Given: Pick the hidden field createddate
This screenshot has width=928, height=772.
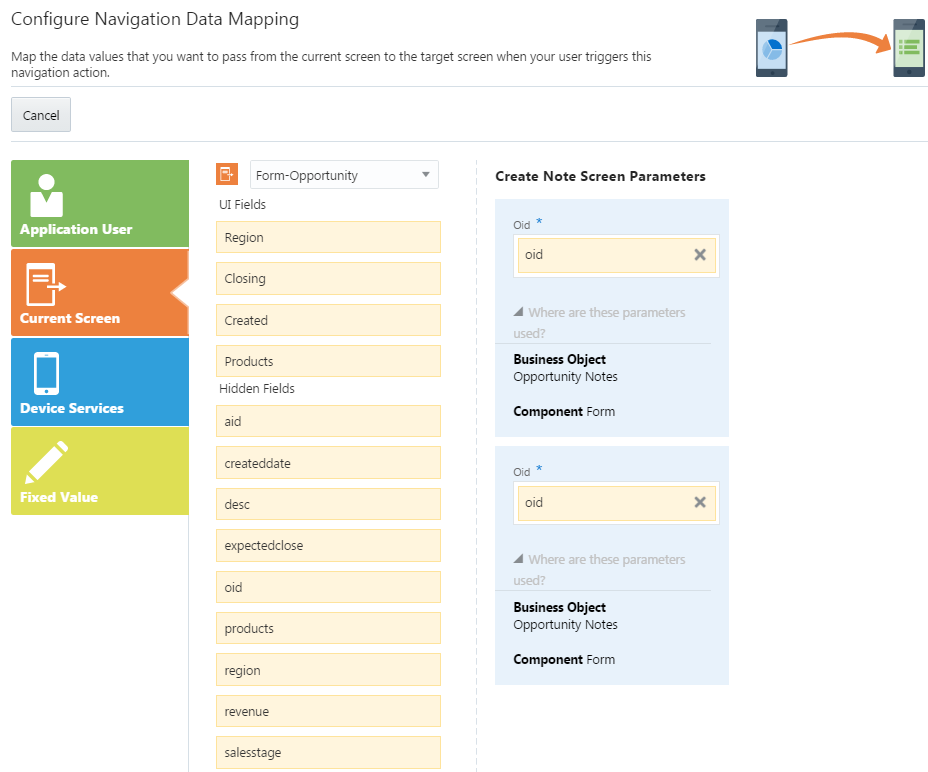Looking at the screenshot, I should tap(328, 463).
